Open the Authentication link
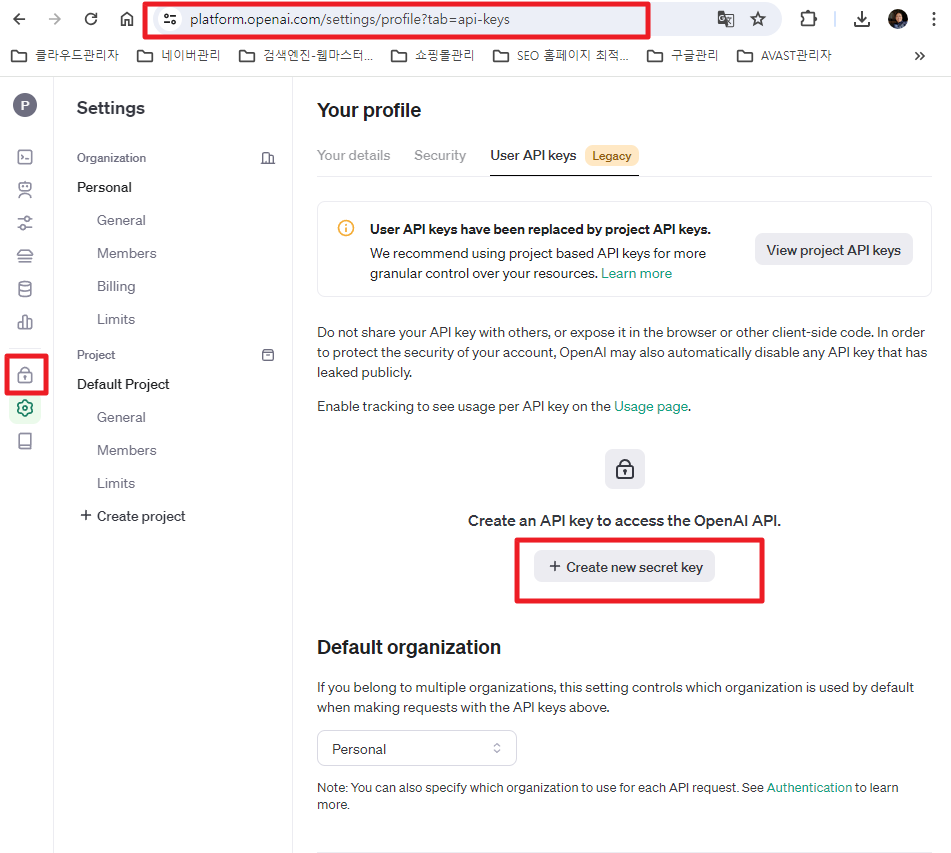 point(809,787)
